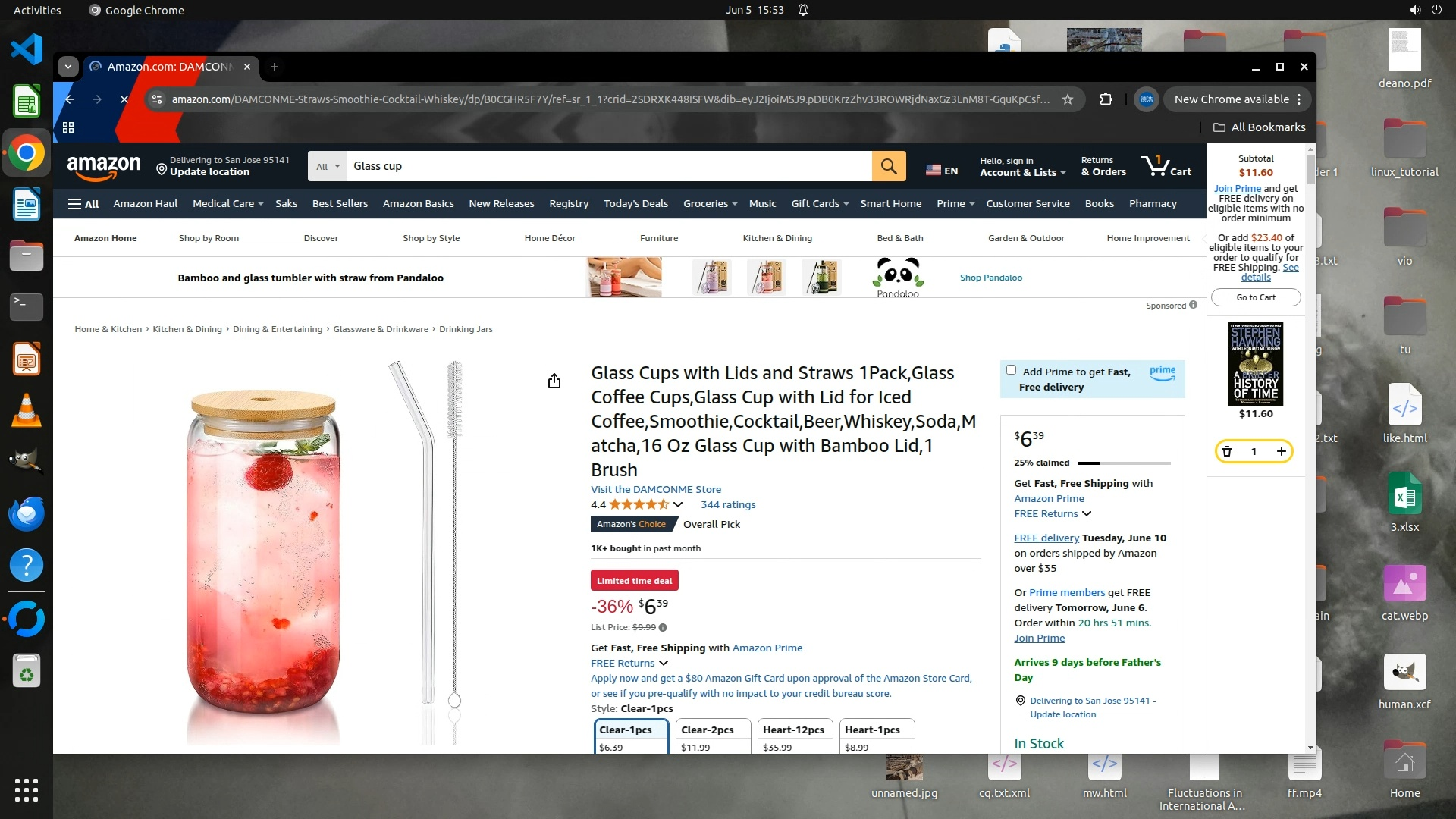Click the Glass cup search field
This screenshot has width=1456, height=819.
click(607, 166)
